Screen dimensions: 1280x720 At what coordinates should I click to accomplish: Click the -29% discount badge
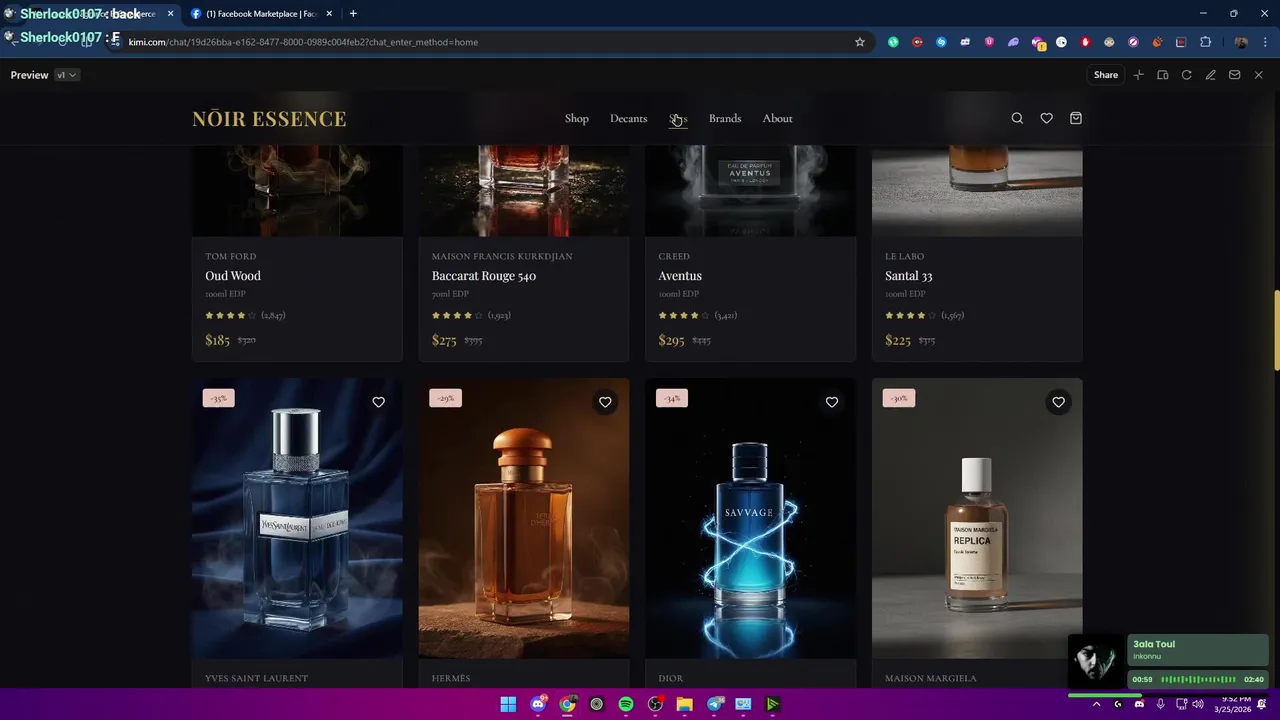tap(445, 398)
